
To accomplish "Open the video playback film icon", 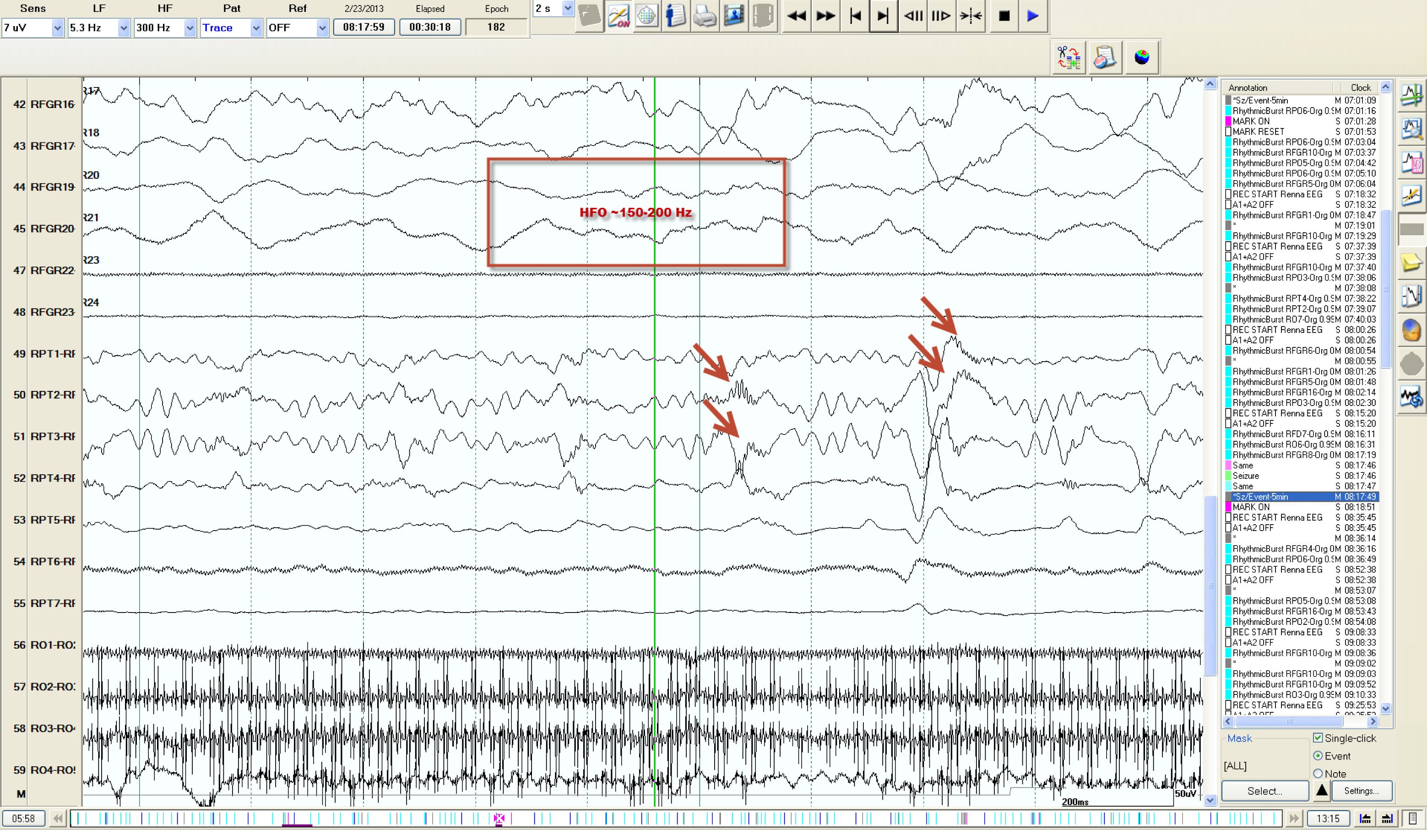I will click(x=734, y=16).
